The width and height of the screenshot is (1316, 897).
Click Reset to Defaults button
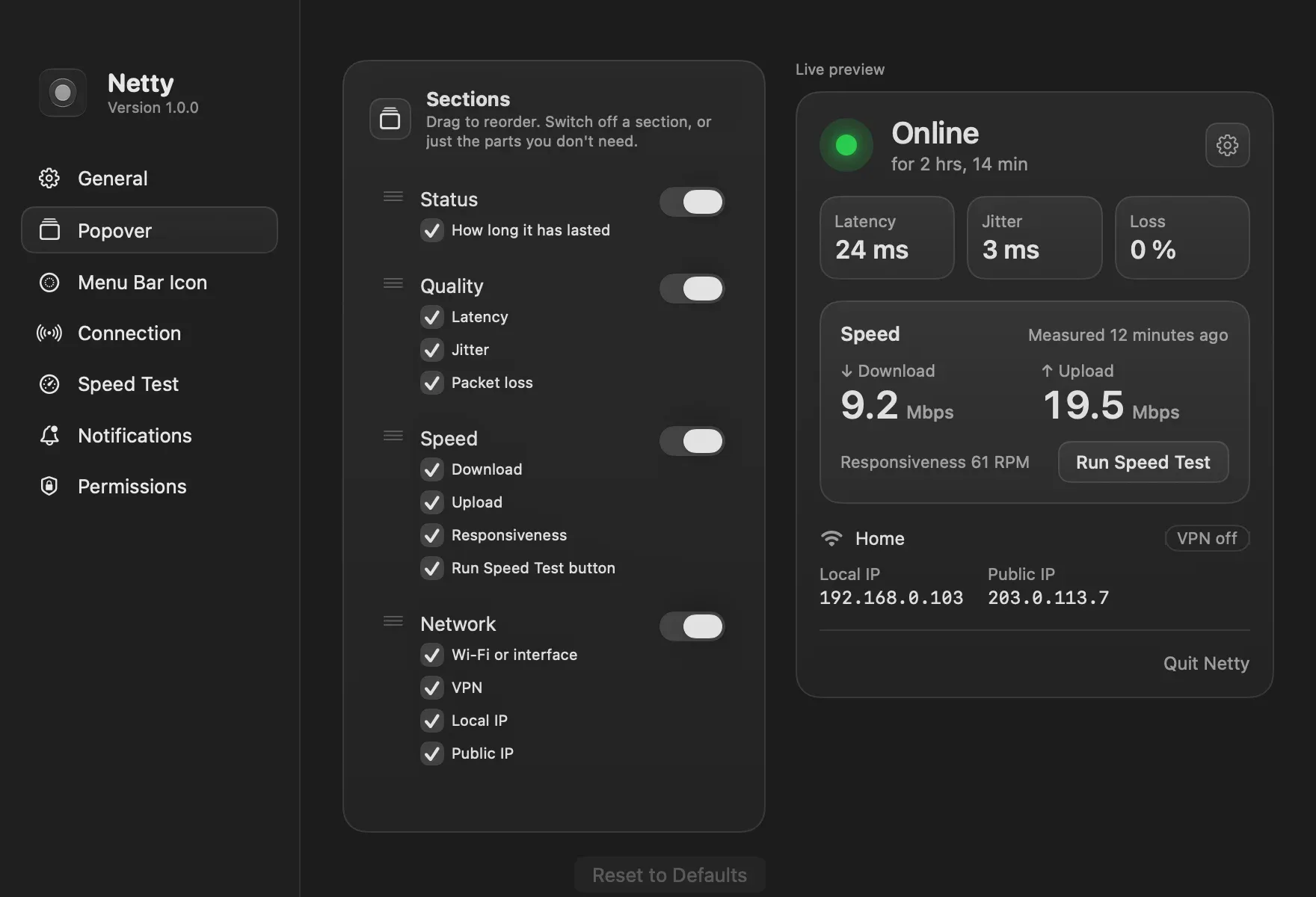coord(670,875)
